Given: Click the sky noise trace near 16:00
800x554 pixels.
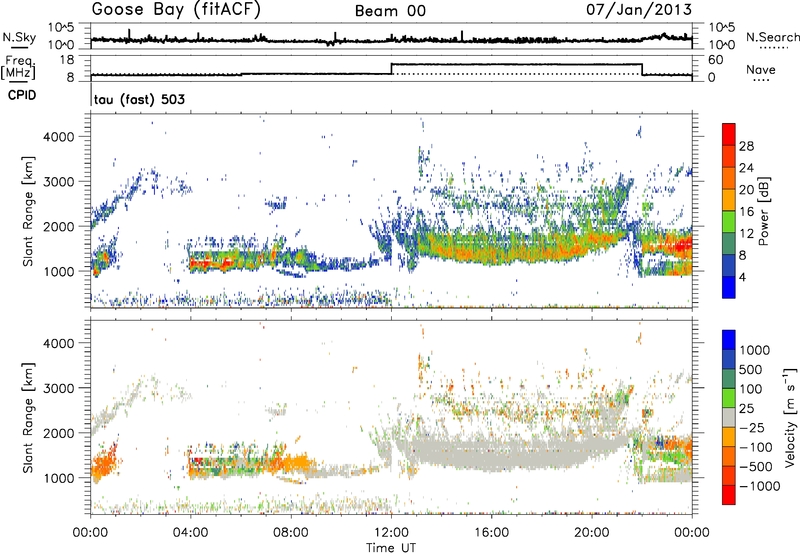Looking at the screenshot, I should pos(491,39).
